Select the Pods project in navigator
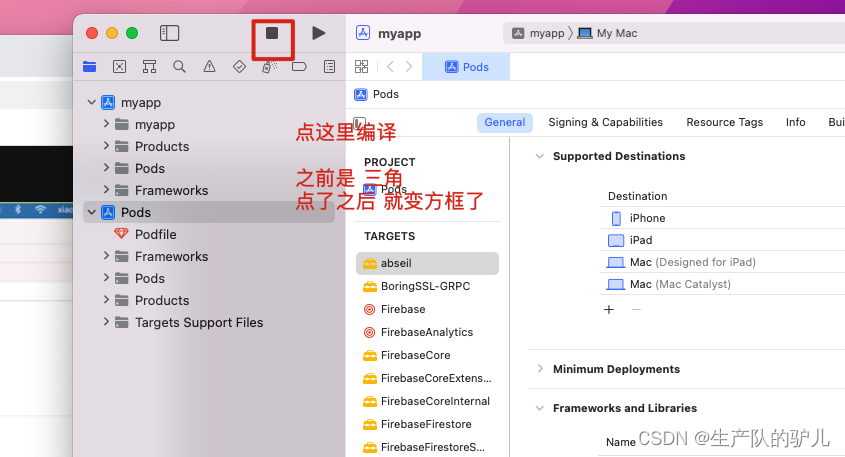 (x=209, y=212)
